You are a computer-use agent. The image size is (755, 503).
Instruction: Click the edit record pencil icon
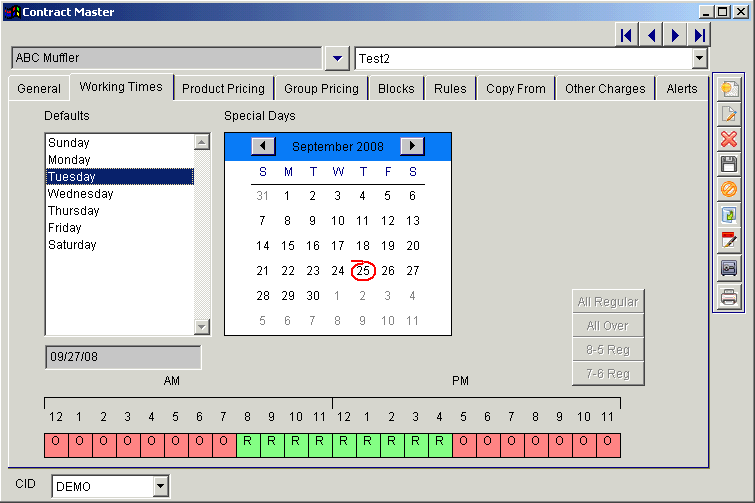coord(729,114)
